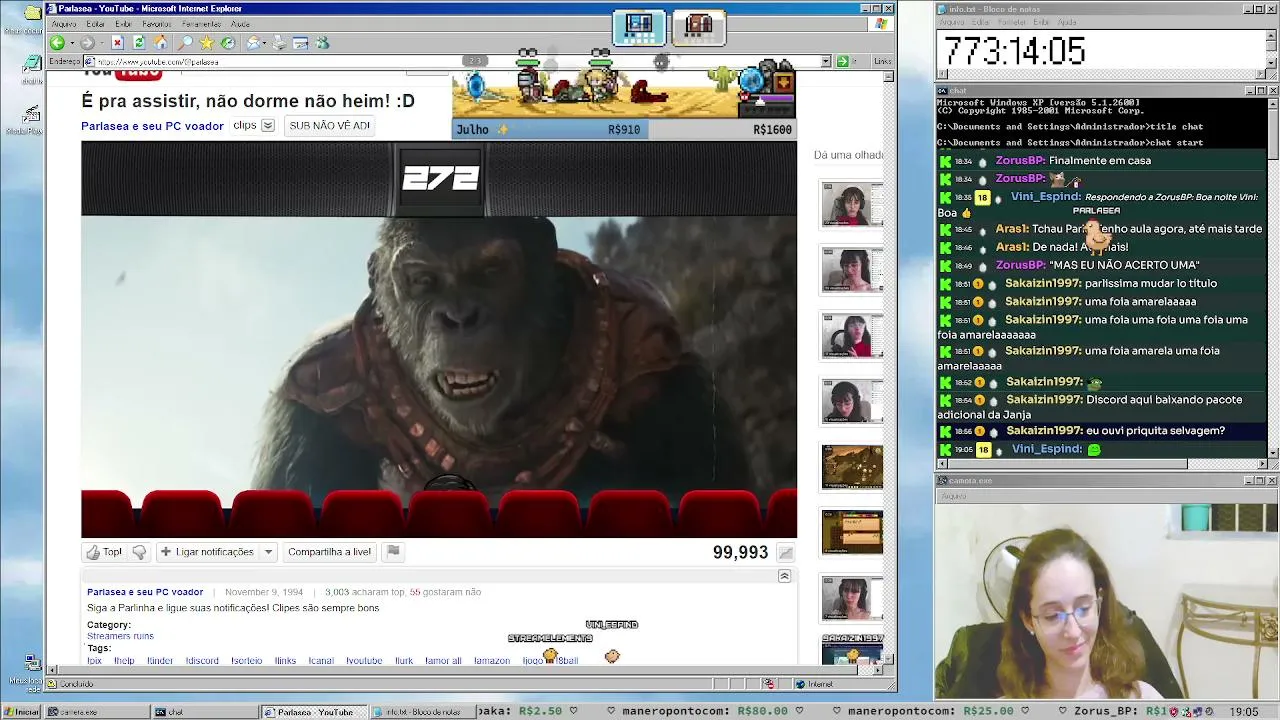Open Favorites with the star icon
This screenshot has height=720, width=1280.
pos(206,43)
